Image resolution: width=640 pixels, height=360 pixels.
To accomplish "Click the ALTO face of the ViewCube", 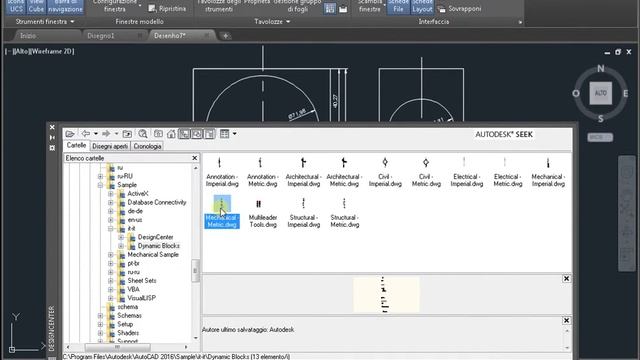I will 600,93.
